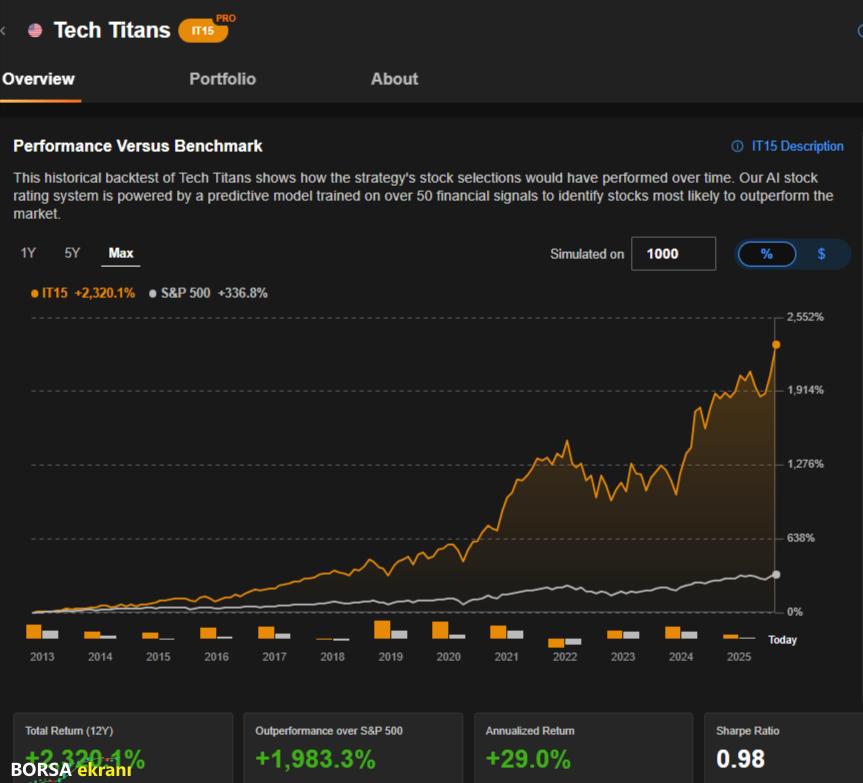
Task: Select the 1Y time range
Action: click(28, 253)
